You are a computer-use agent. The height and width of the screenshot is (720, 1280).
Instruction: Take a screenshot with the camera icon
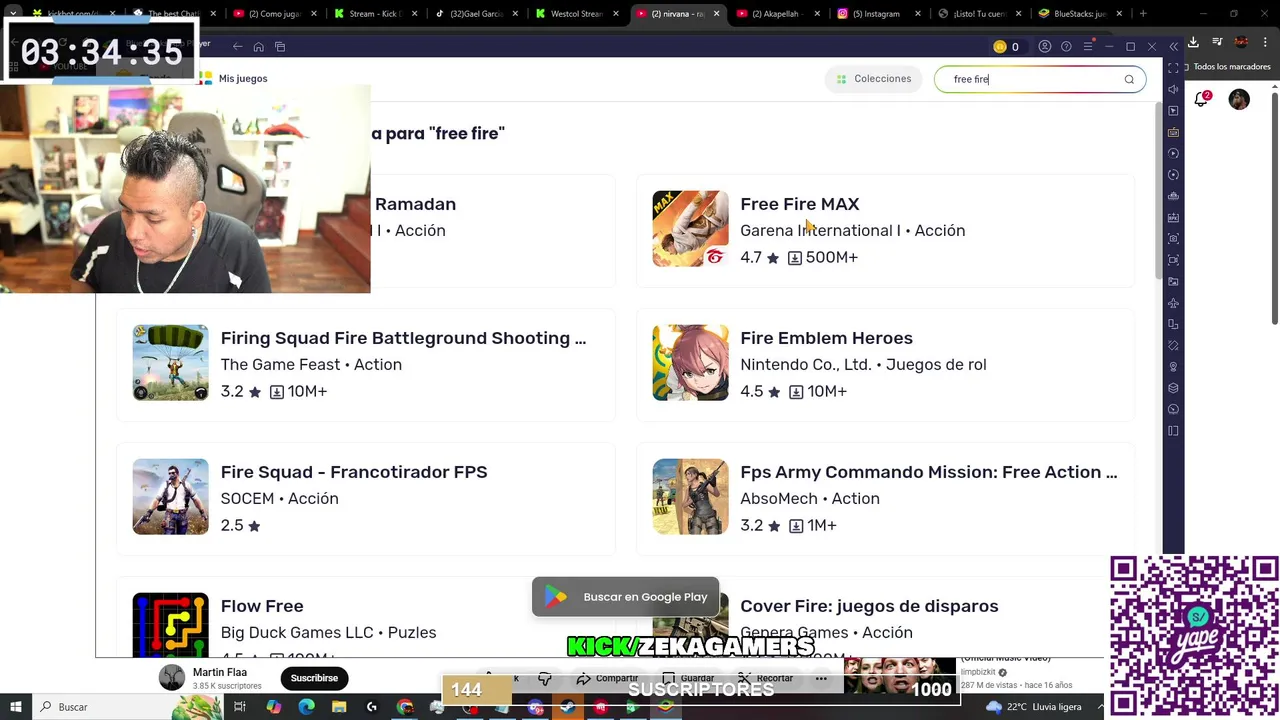1174,239
